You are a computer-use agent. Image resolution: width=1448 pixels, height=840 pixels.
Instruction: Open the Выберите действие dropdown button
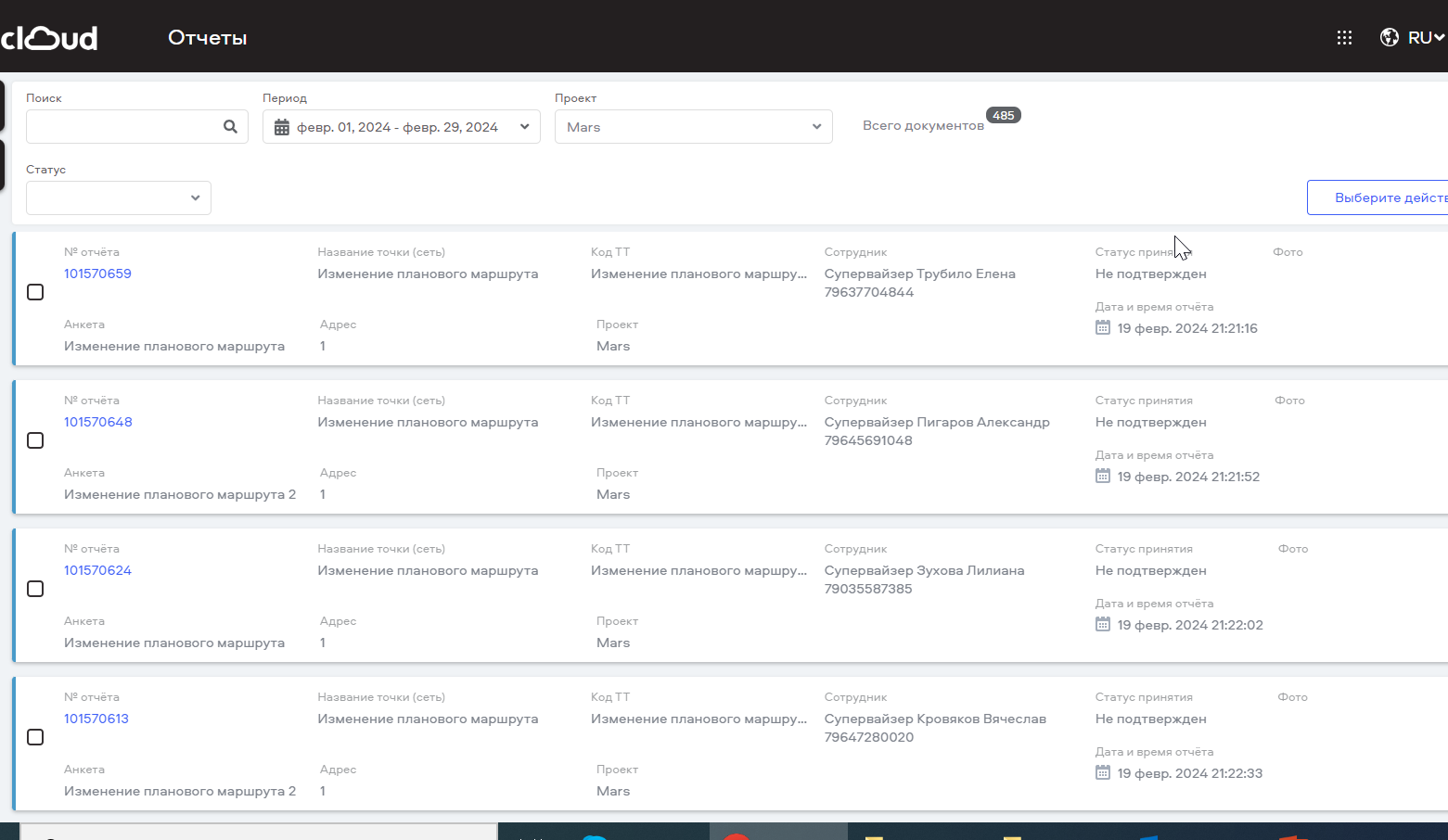click(x=1378, y=197)
